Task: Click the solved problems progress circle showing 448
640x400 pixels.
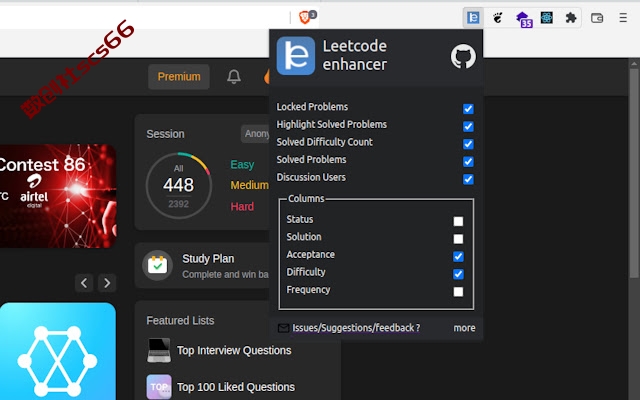Action: (179, 185)
